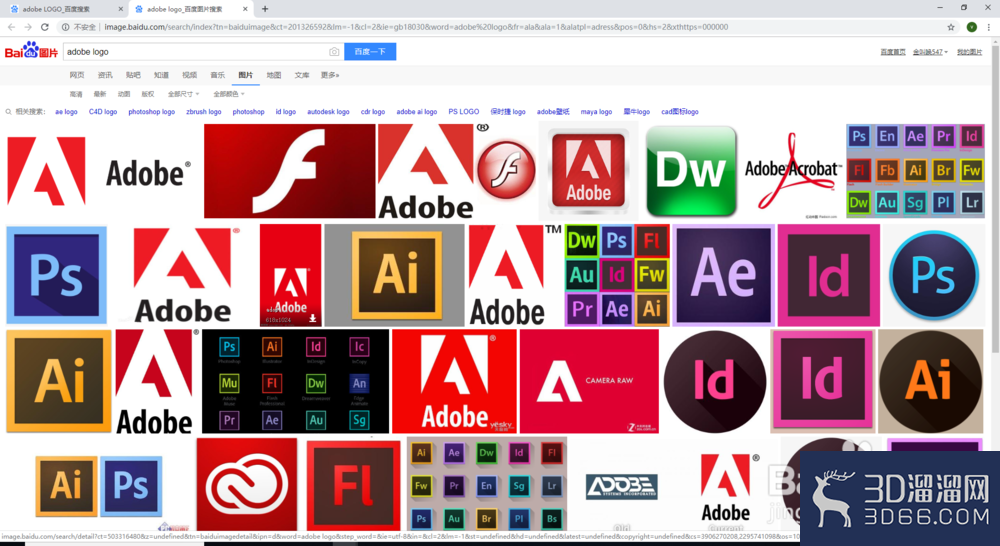This screenshot has height=546, width=1000.
Task: Toggle the 动图 filter
Action: 124,94
